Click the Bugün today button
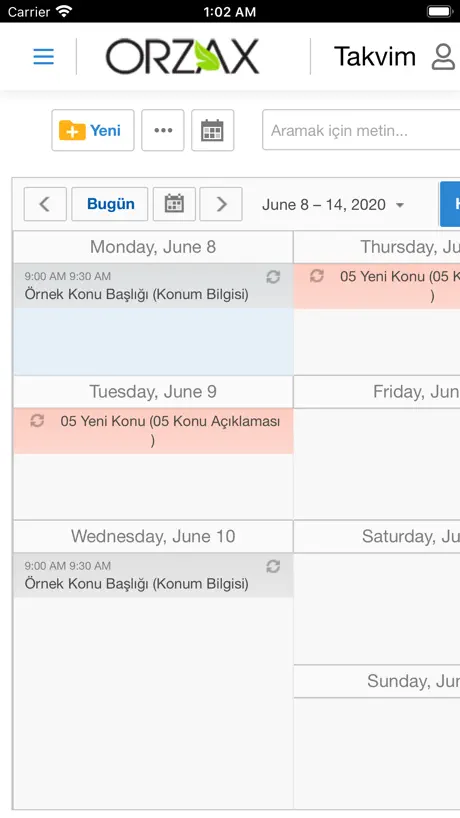 110,204
